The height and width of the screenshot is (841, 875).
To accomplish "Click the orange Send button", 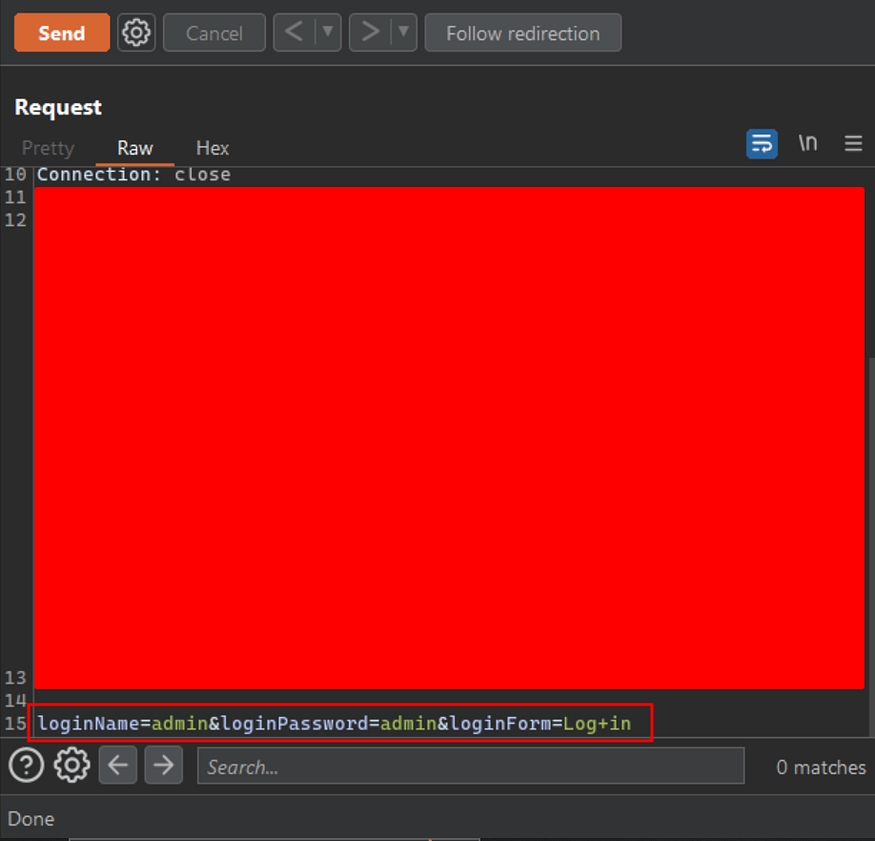I will [x=61, y=33].
